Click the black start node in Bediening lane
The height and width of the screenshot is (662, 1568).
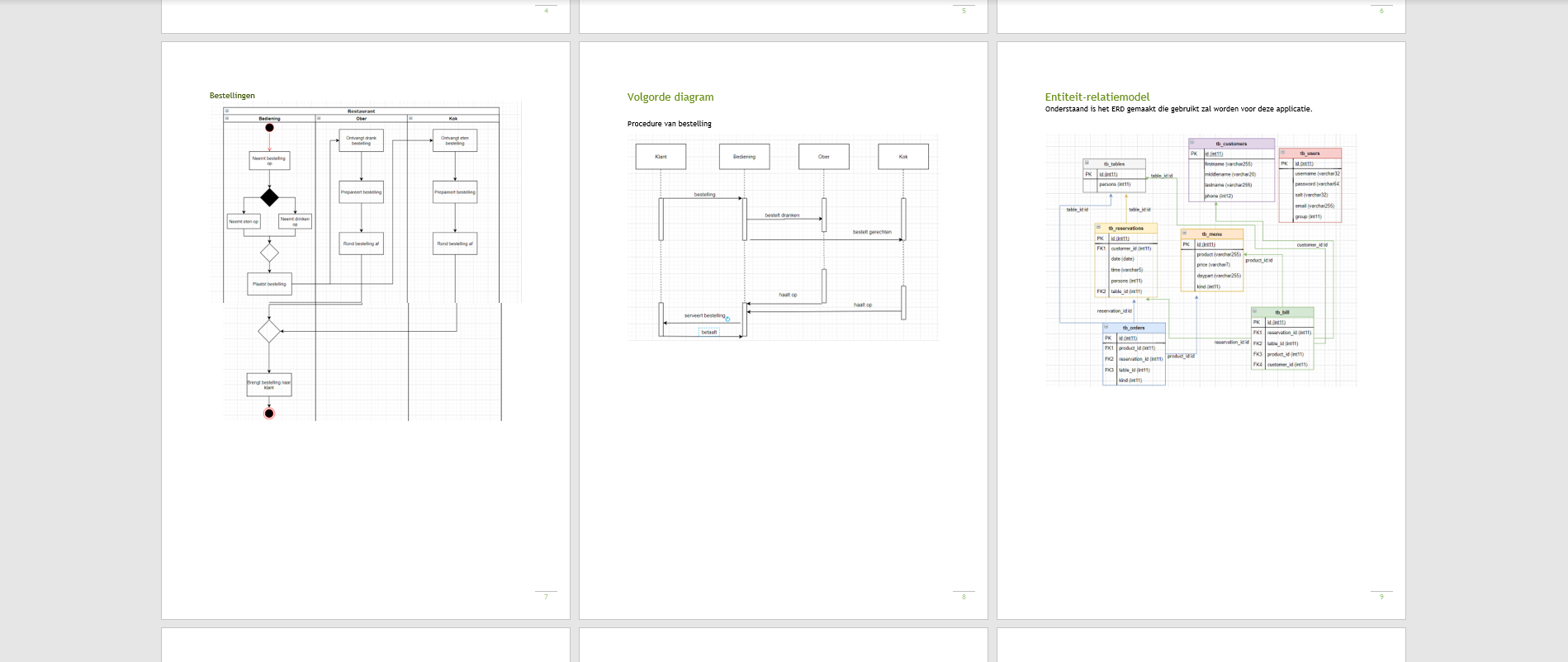pos(269,128)
